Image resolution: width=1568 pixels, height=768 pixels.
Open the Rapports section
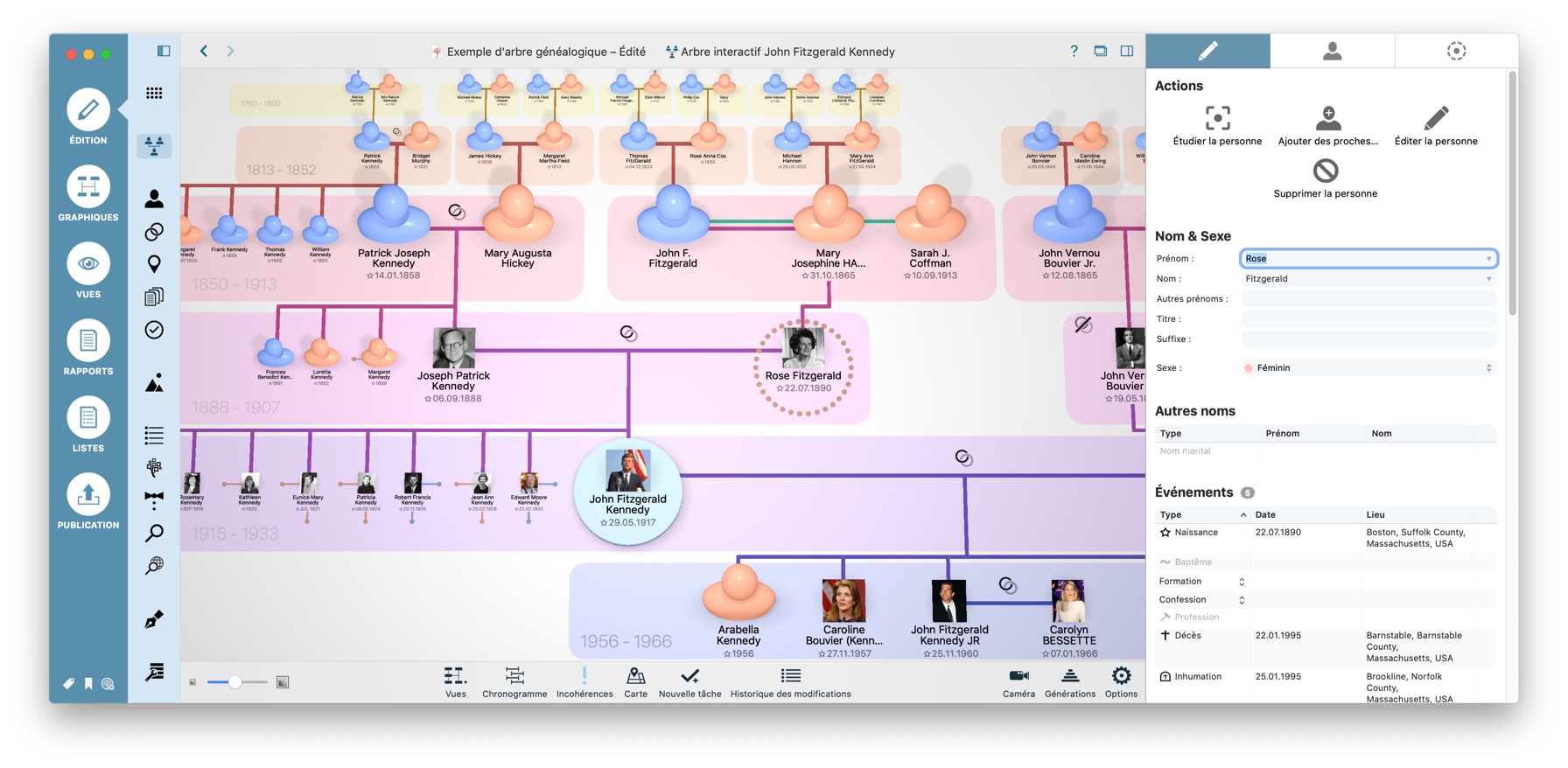tap(88, 348)
